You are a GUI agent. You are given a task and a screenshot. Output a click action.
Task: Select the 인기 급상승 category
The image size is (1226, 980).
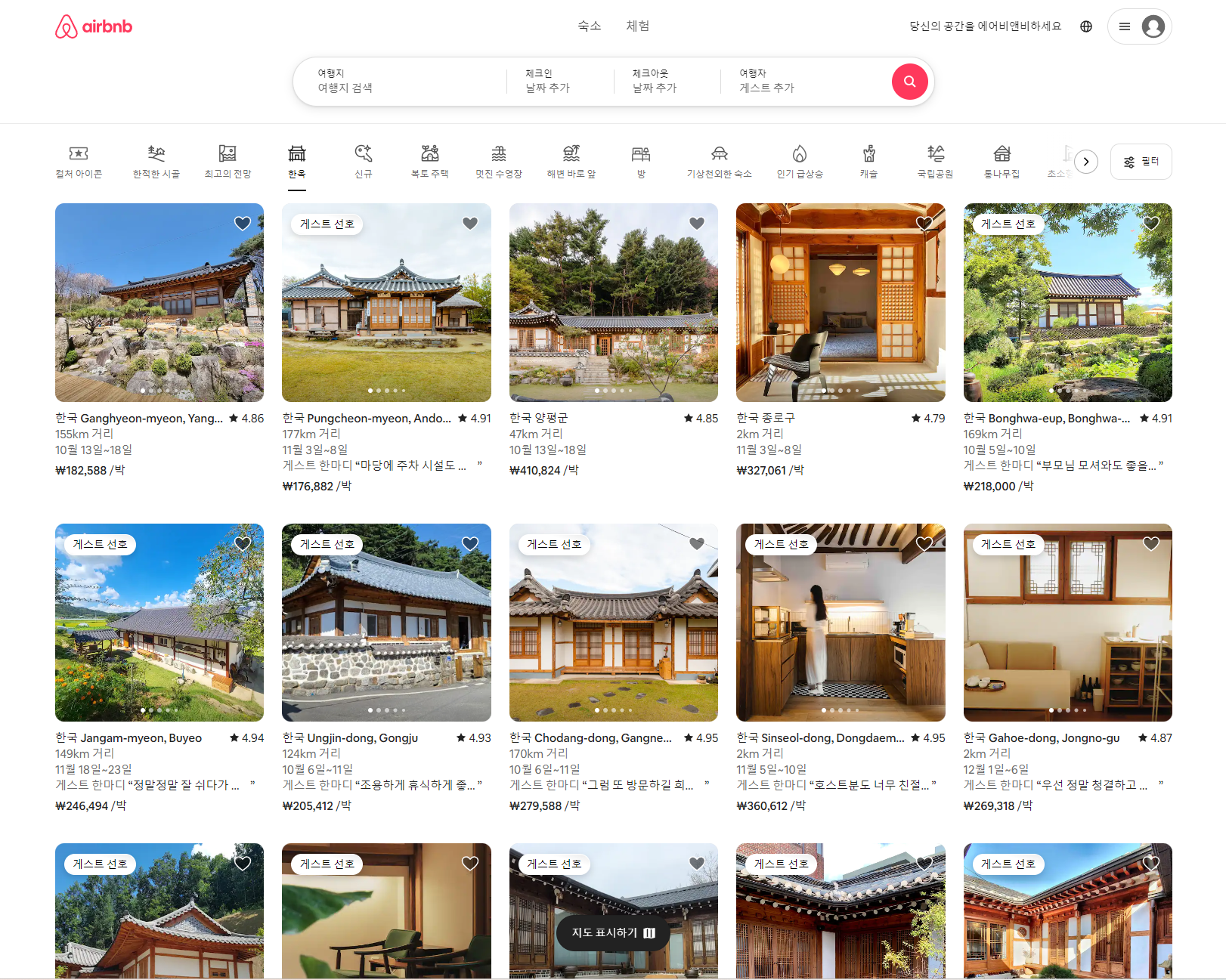[800, 162]
